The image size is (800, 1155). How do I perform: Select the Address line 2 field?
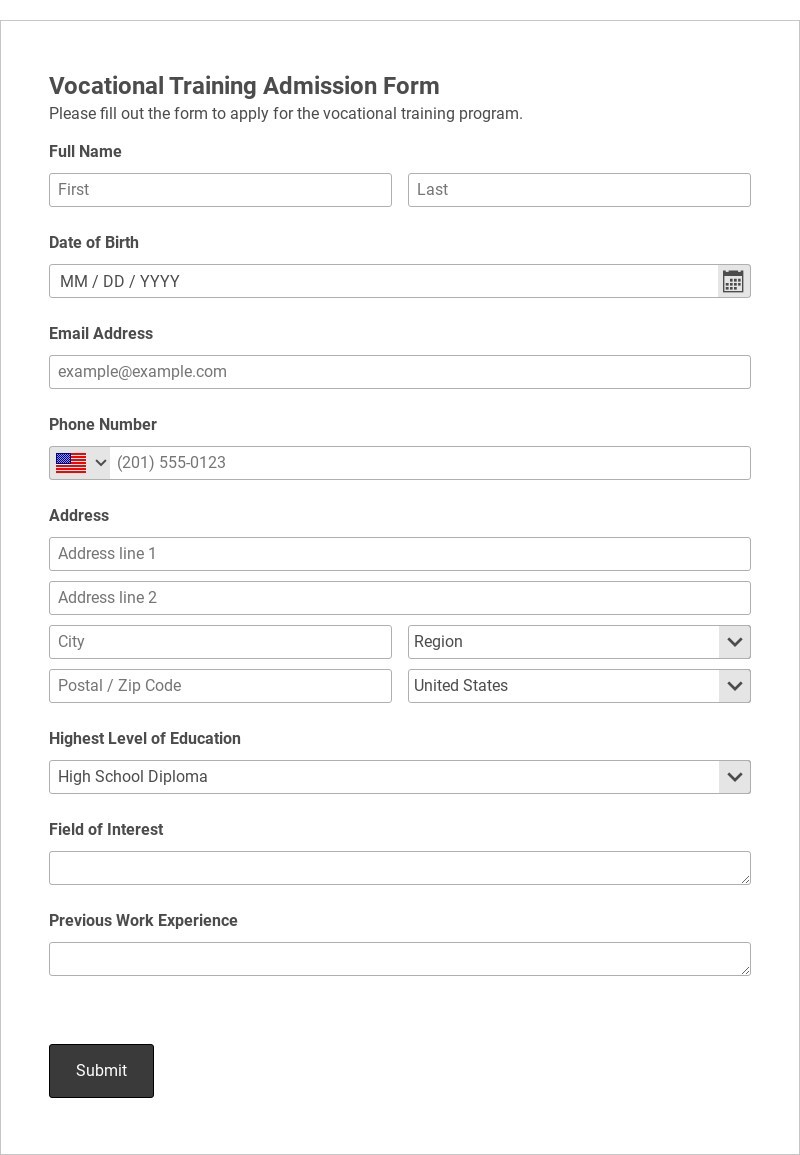pos(400,598)
